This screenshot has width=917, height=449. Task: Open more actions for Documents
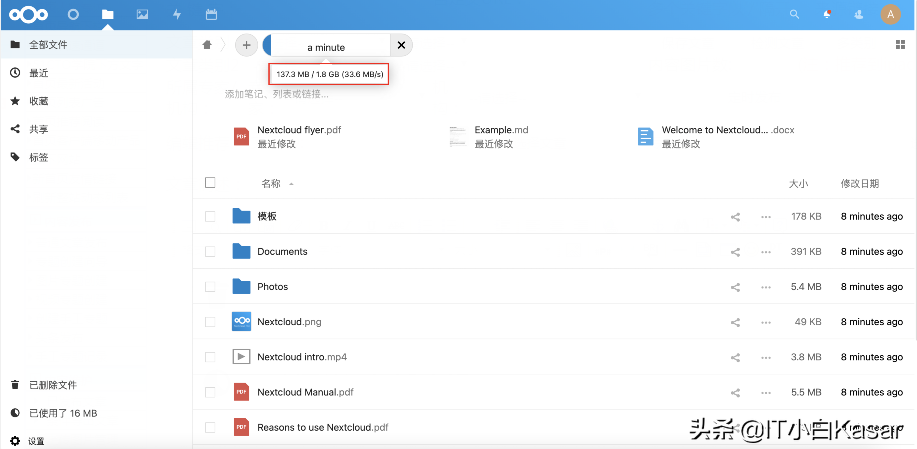point(766,252)
